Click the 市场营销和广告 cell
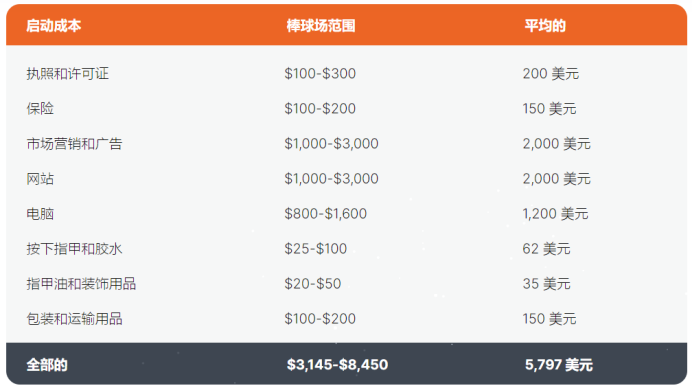Image resolution: width=692 pixels, height=388 pixels. point(74,143)
